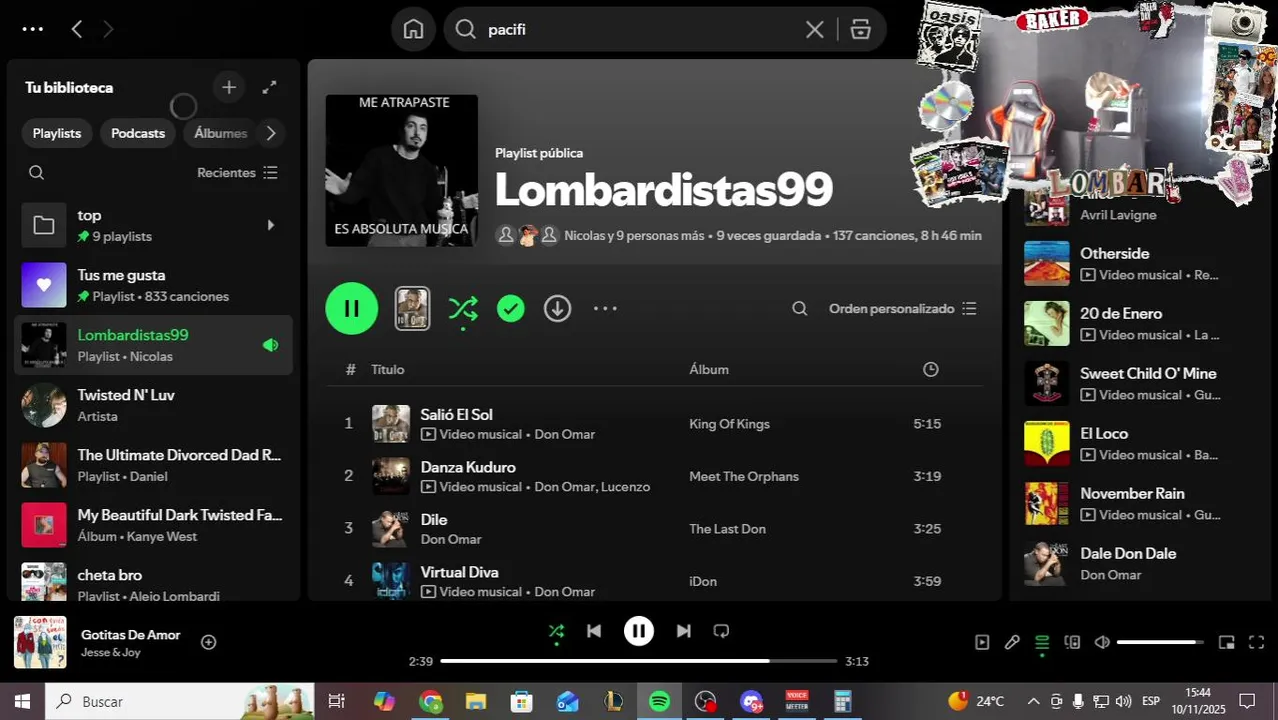
Task: Filter library by Playlists
Action: [x=57, y=133]
